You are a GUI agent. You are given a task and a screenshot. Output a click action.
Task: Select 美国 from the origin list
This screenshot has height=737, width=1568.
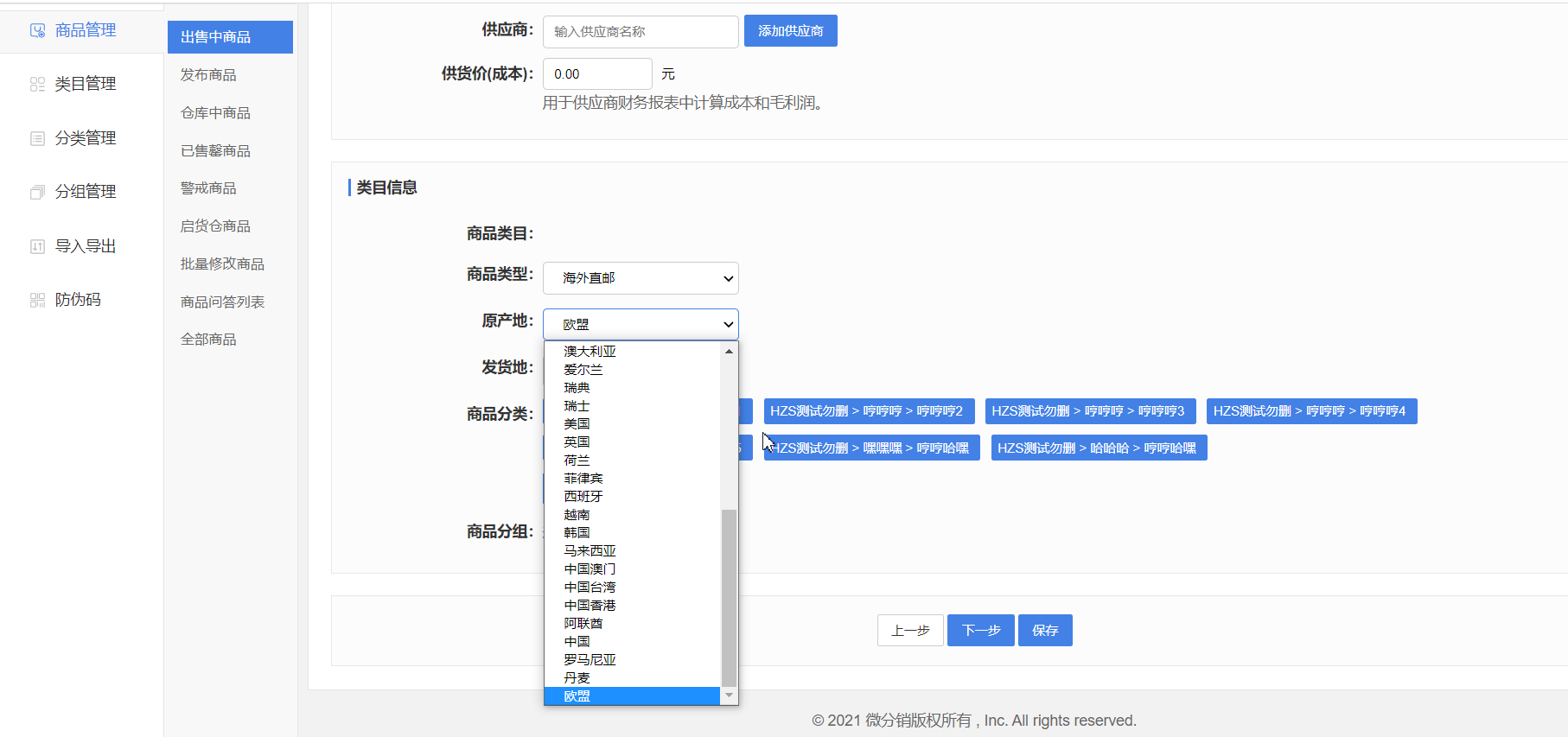577,424
